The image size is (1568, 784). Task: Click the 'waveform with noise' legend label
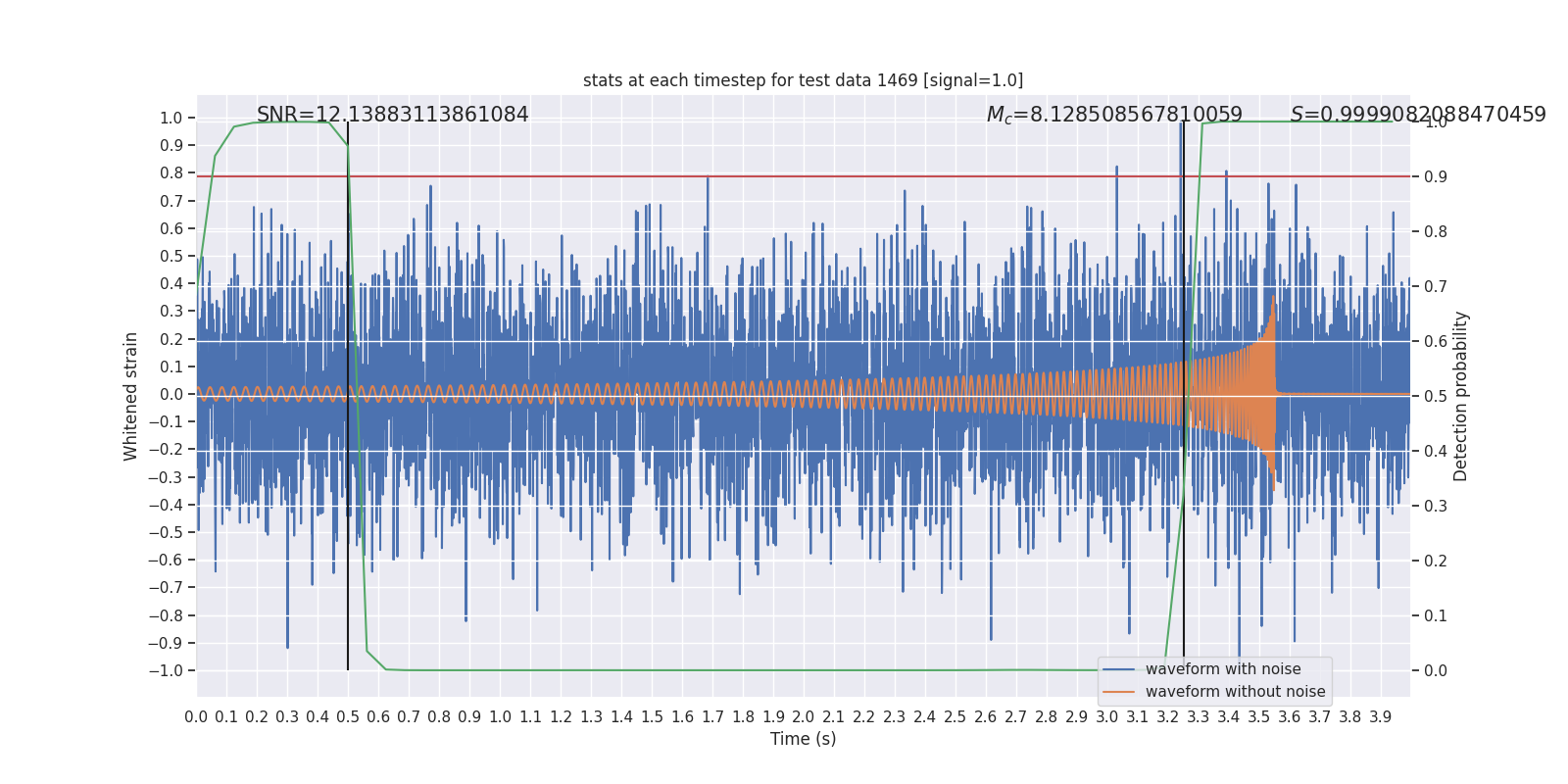click(1223, 669)
